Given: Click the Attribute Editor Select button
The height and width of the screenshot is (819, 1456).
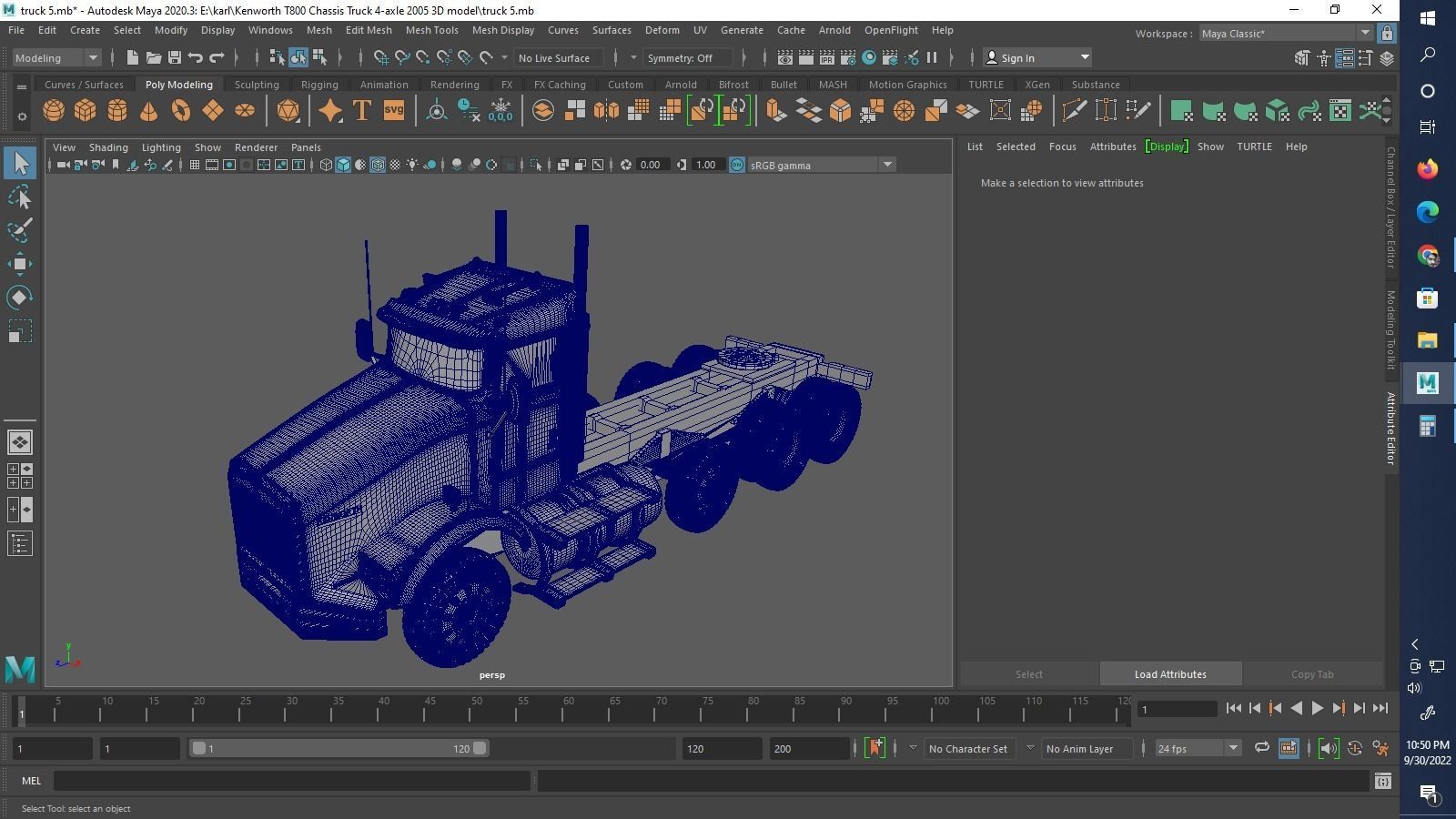Looking at the screenshot, I should click(1029, 674).
